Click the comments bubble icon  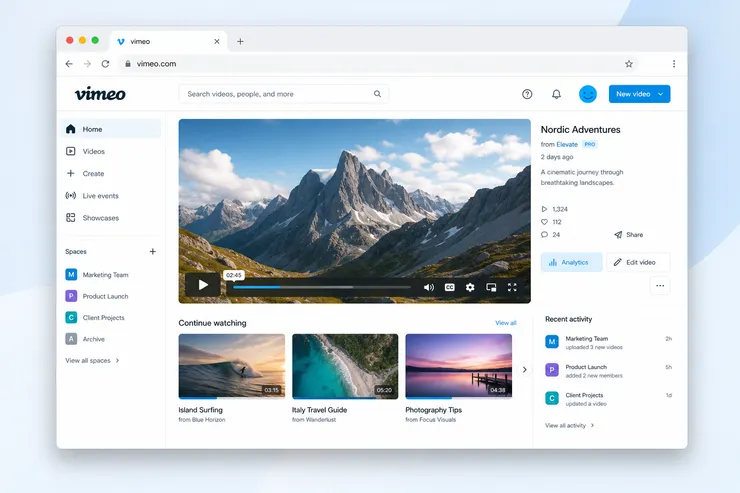pyautogui.click(x=544, y=234)
